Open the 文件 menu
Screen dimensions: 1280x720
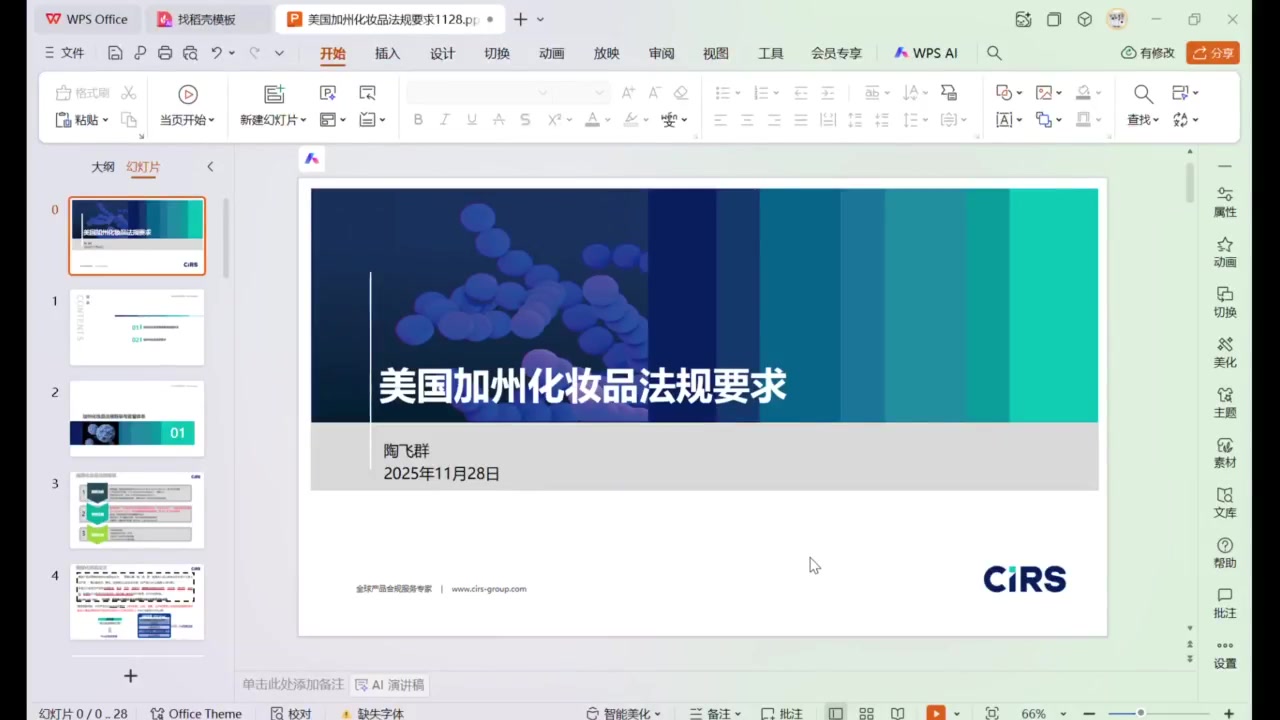(65, 53)
